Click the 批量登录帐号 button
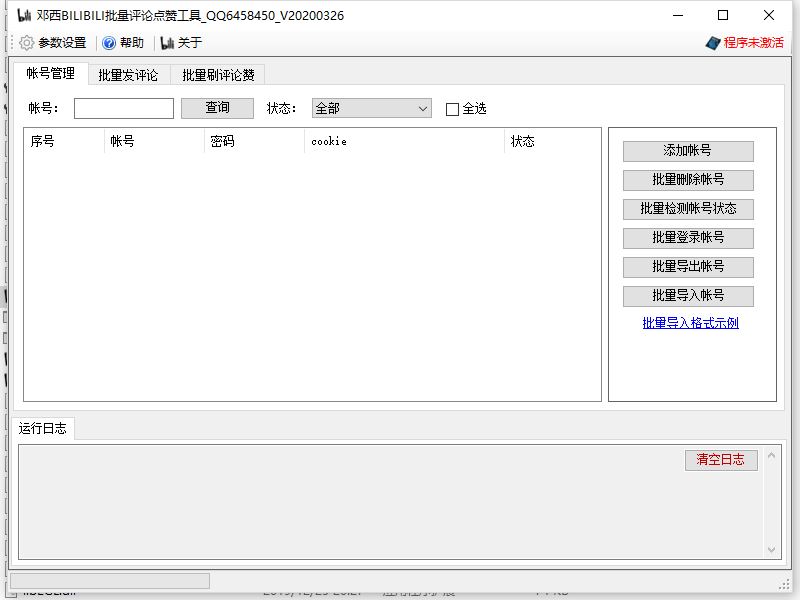Image resolution: width=800 pixels, height=600 pixels. coord(688,238)
